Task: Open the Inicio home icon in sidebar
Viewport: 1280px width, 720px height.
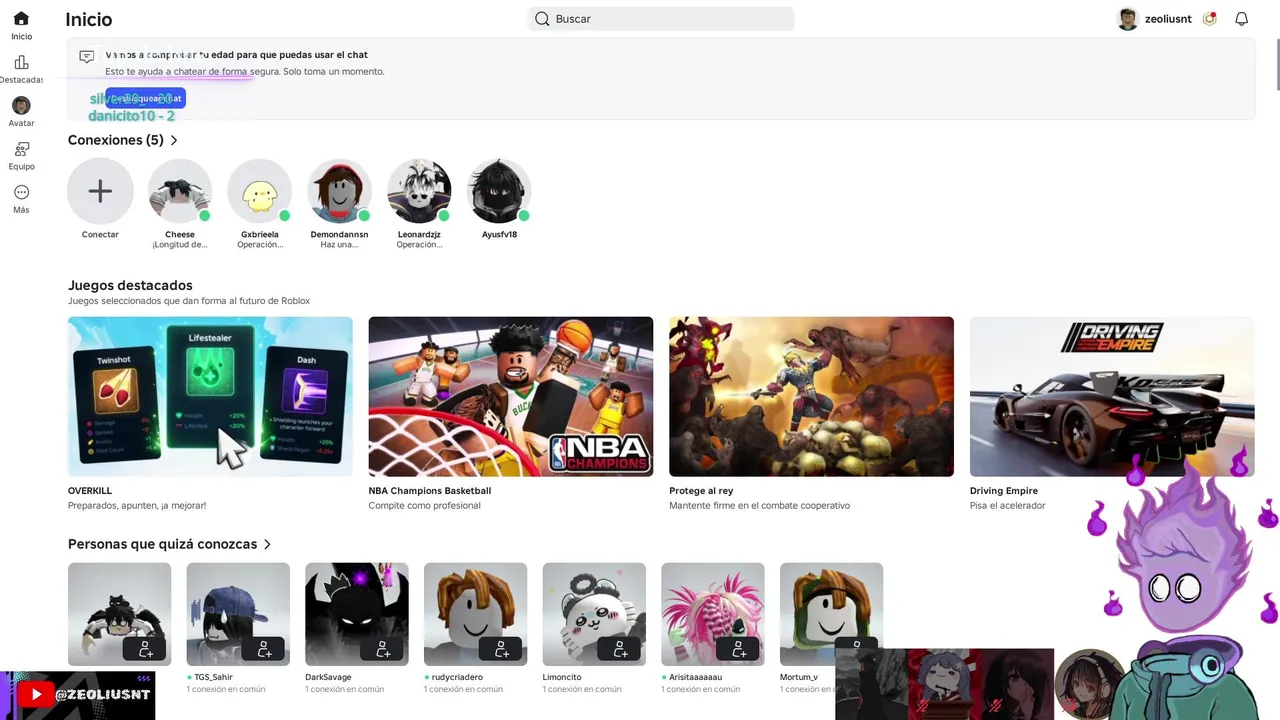Action: click(21, 19)
